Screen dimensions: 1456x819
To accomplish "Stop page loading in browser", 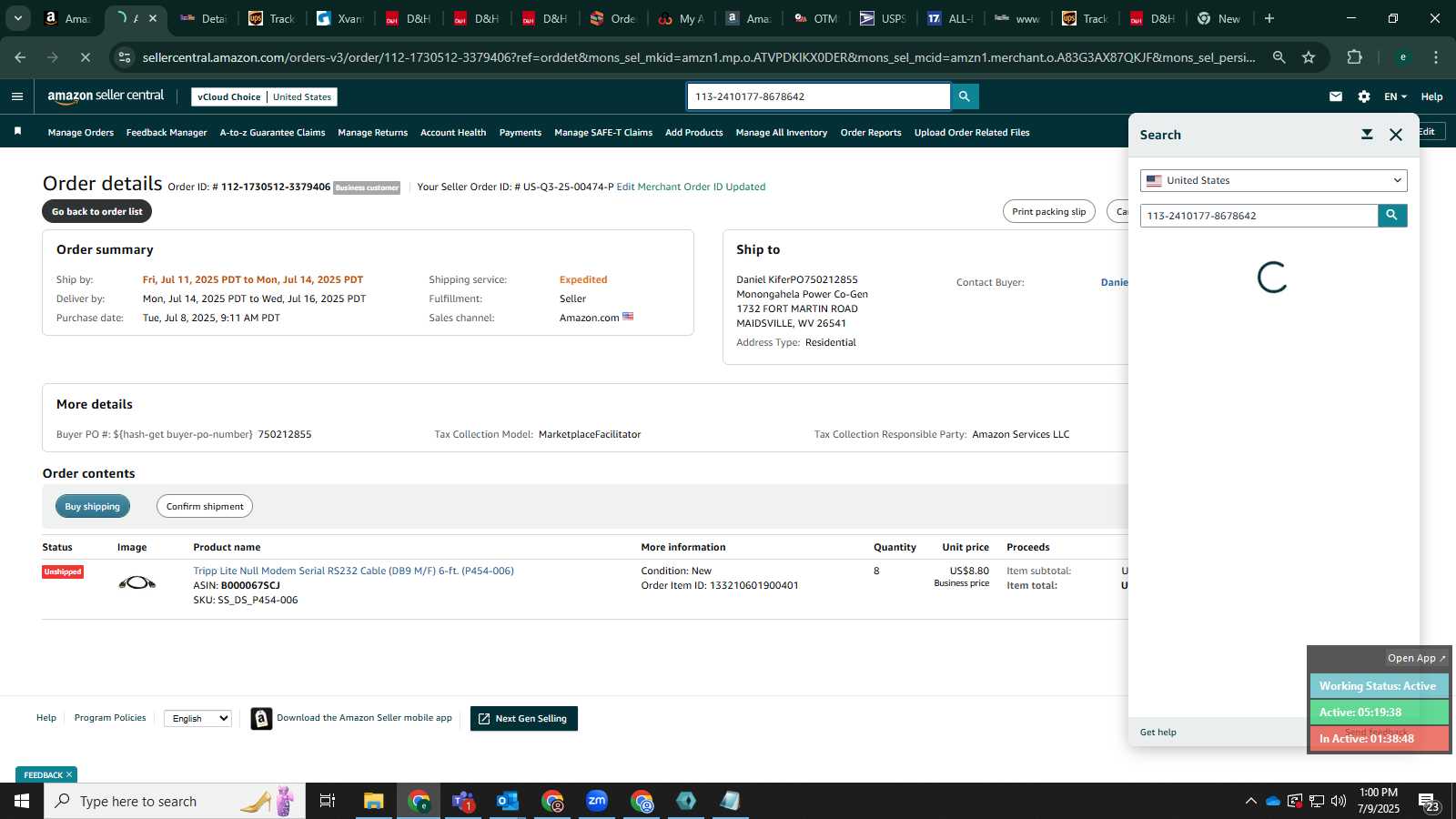I will (x=85, y=57).
